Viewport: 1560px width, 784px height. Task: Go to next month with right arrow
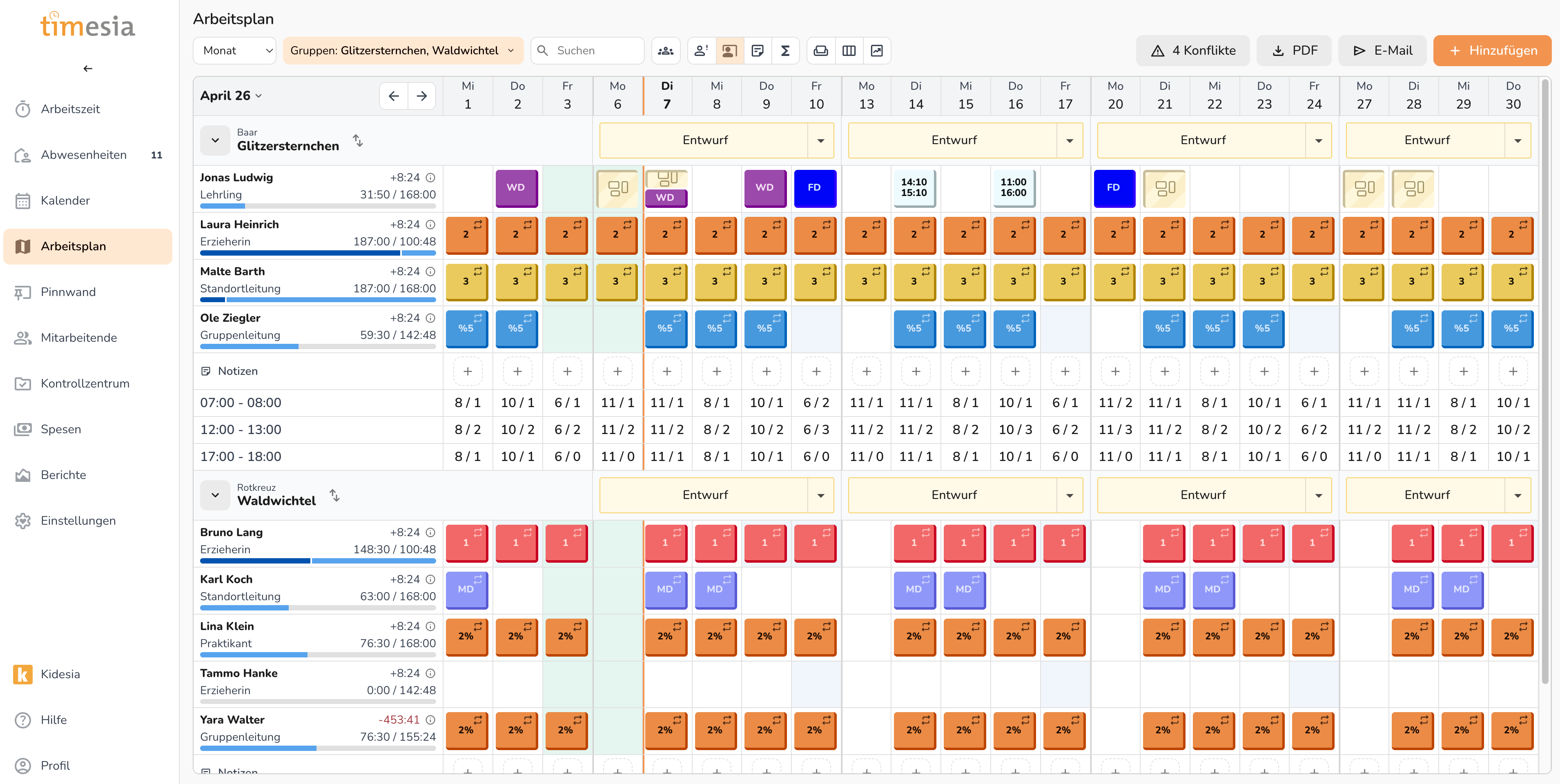click(x=421, y=96)
